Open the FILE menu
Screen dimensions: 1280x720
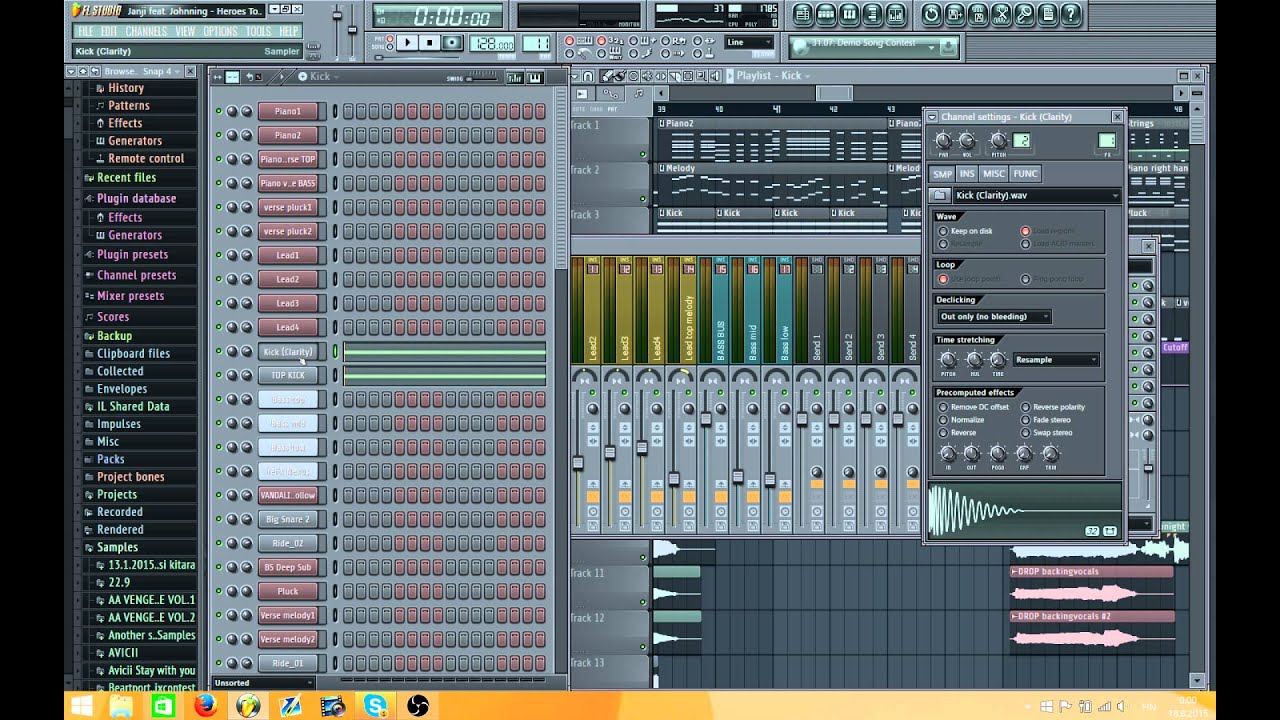tap(86, 31)
